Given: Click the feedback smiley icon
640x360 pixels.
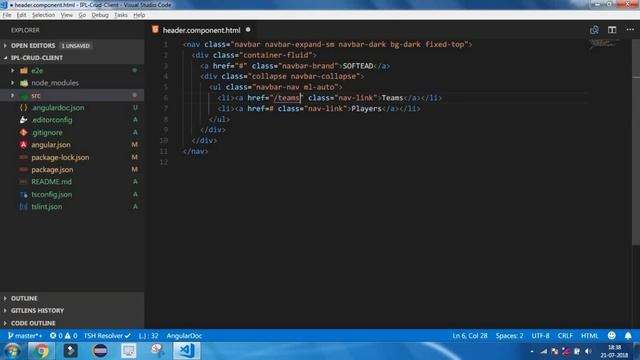Looking at the screenshot, I should pyautogui.click(x=611, y=336).
